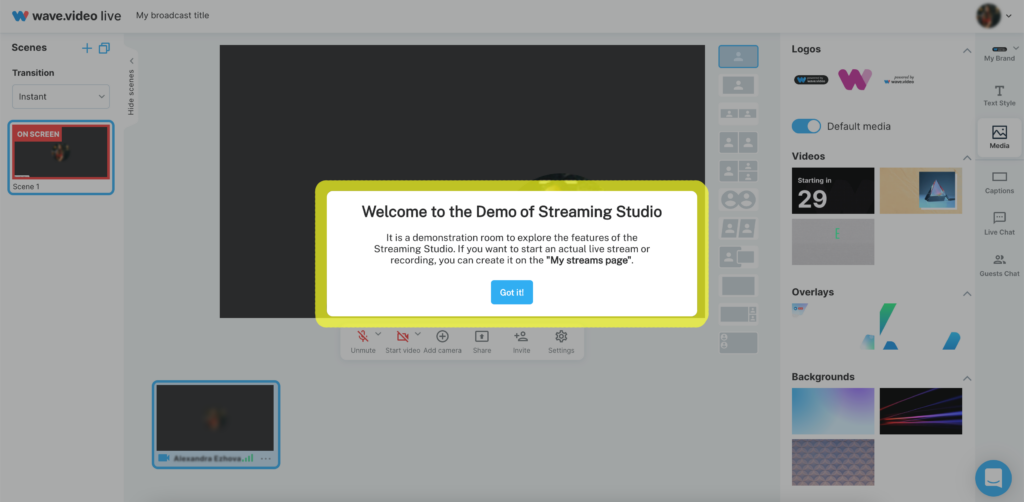Open the support chat bubble
1024x502 pixels.
pyautogui.click(x=993, y=478)
